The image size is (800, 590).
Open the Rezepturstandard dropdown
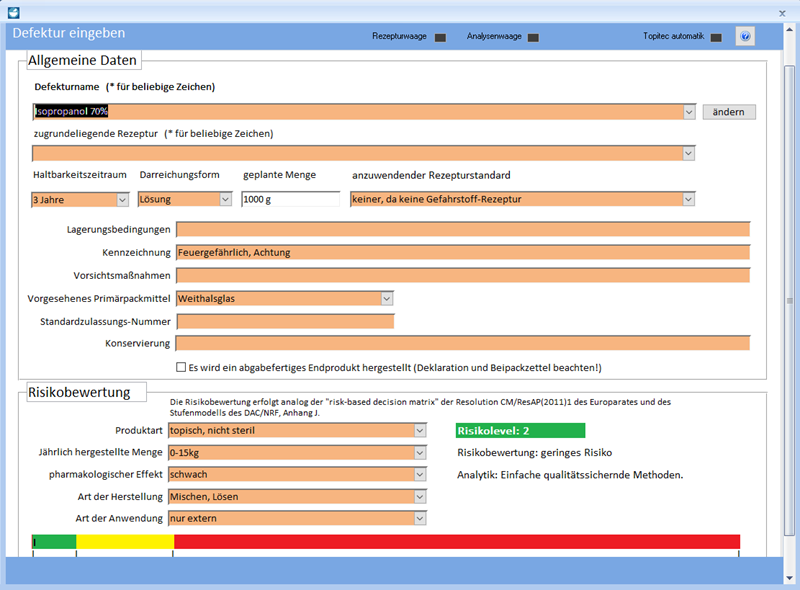688,199
